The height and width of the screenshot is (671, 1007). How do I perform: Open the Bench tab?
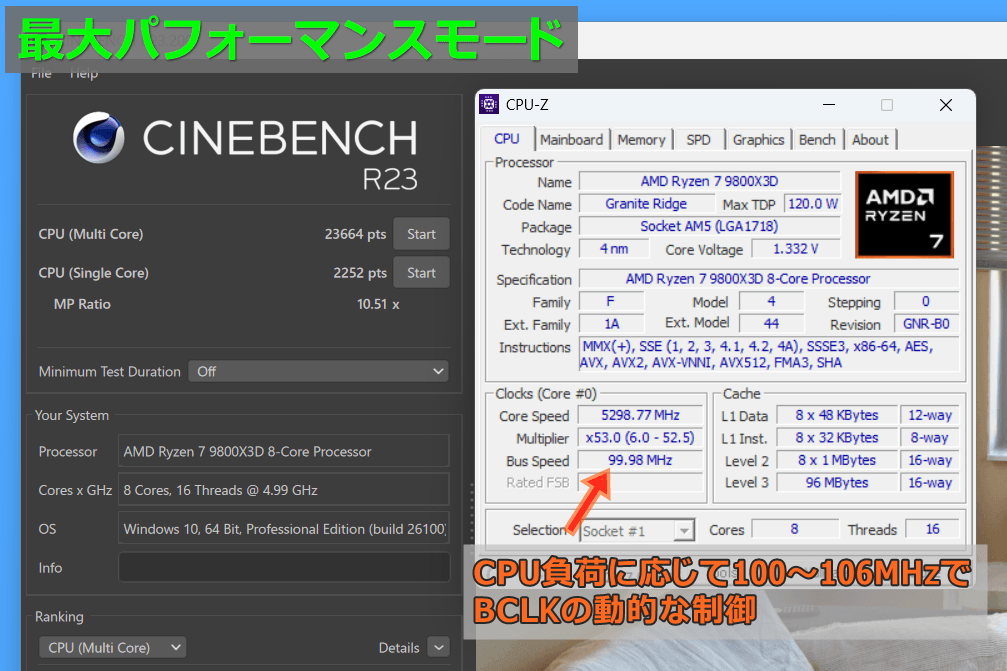(x=817, y=140)
